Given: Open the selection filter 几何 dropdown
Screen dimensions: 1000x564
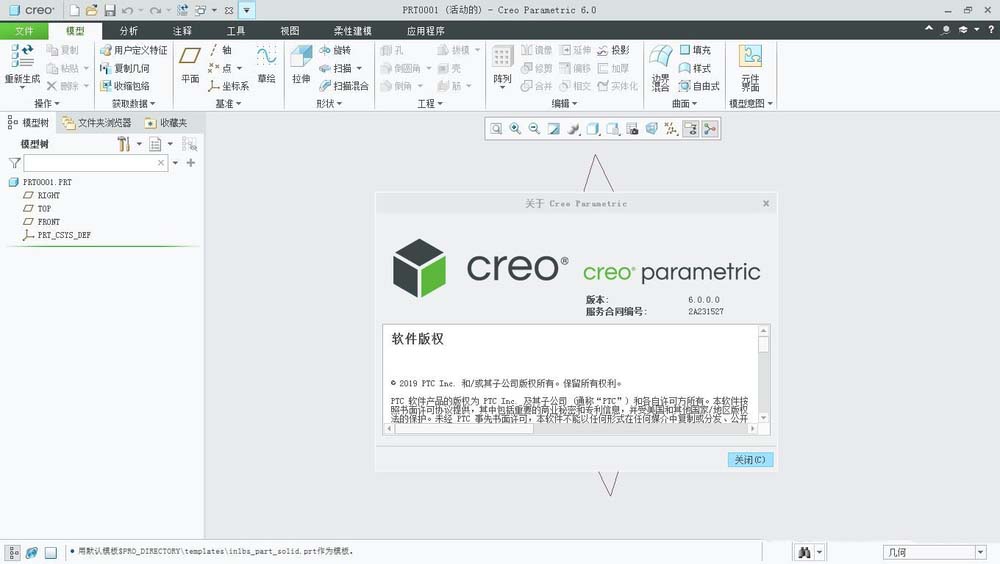Looking at the screenshot, I should coord(980,553).
